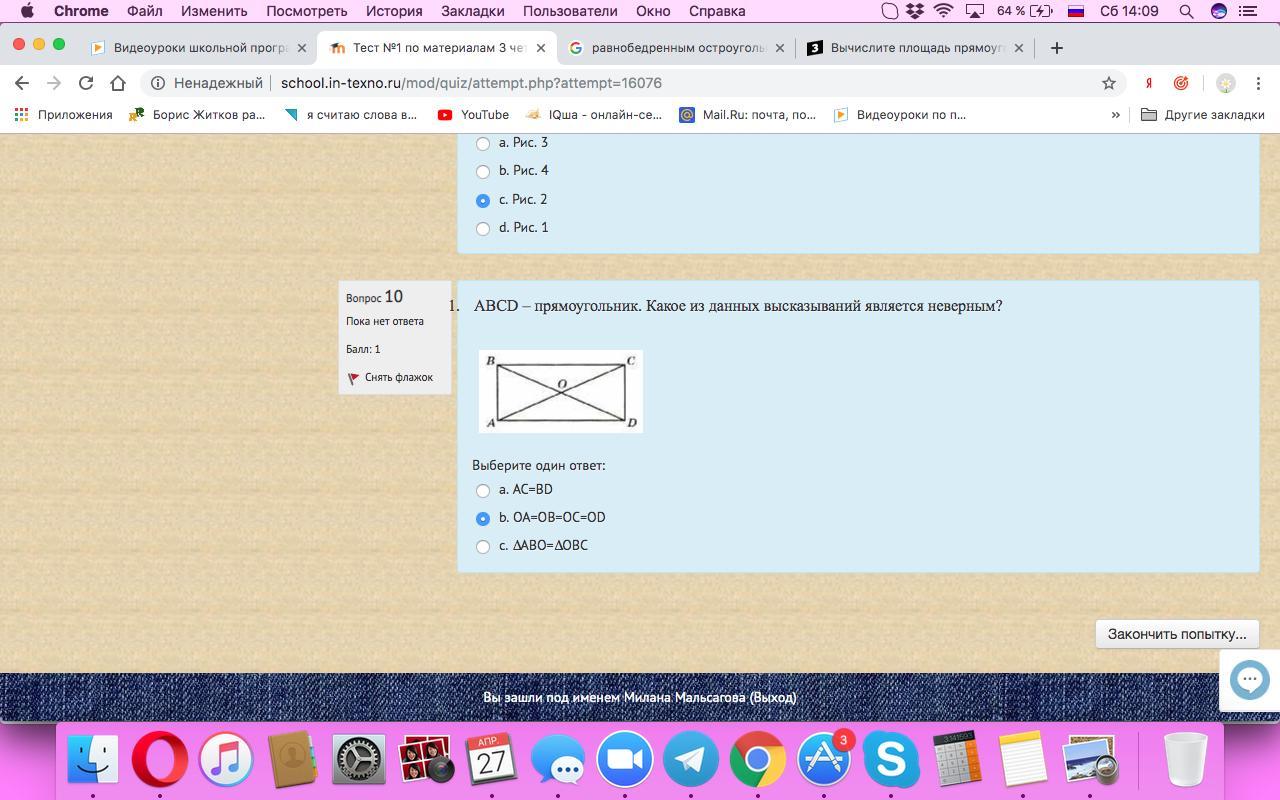The image size is (1280, 800).
Task: Open App Store with 3 updates badge
Action: [x=824, y=760]
